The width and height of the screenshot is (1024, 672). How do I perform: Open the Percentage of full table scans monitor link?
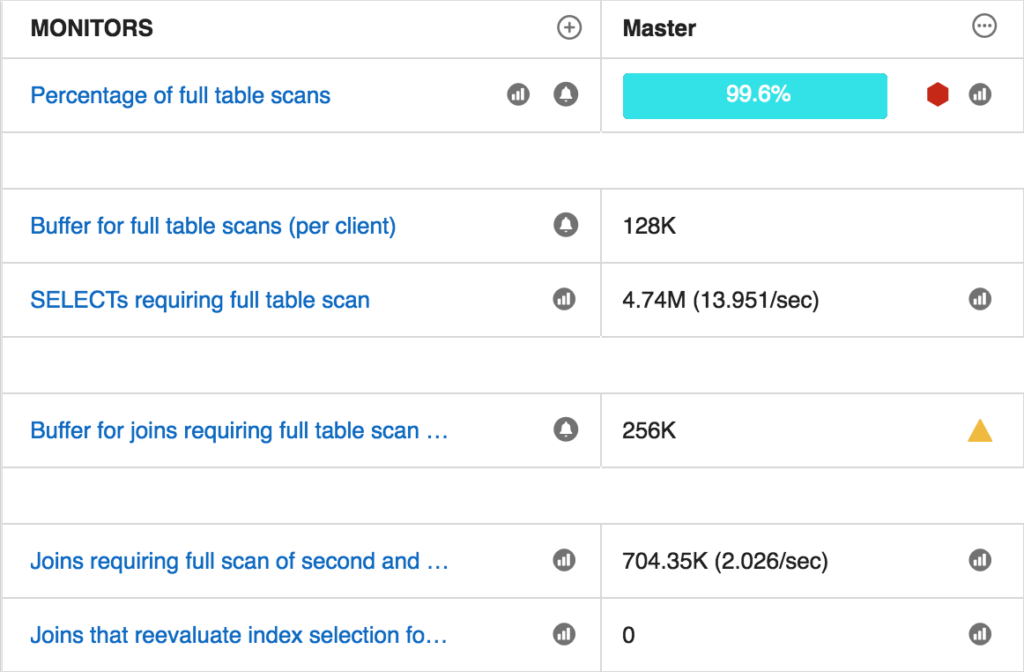point(180,95)
